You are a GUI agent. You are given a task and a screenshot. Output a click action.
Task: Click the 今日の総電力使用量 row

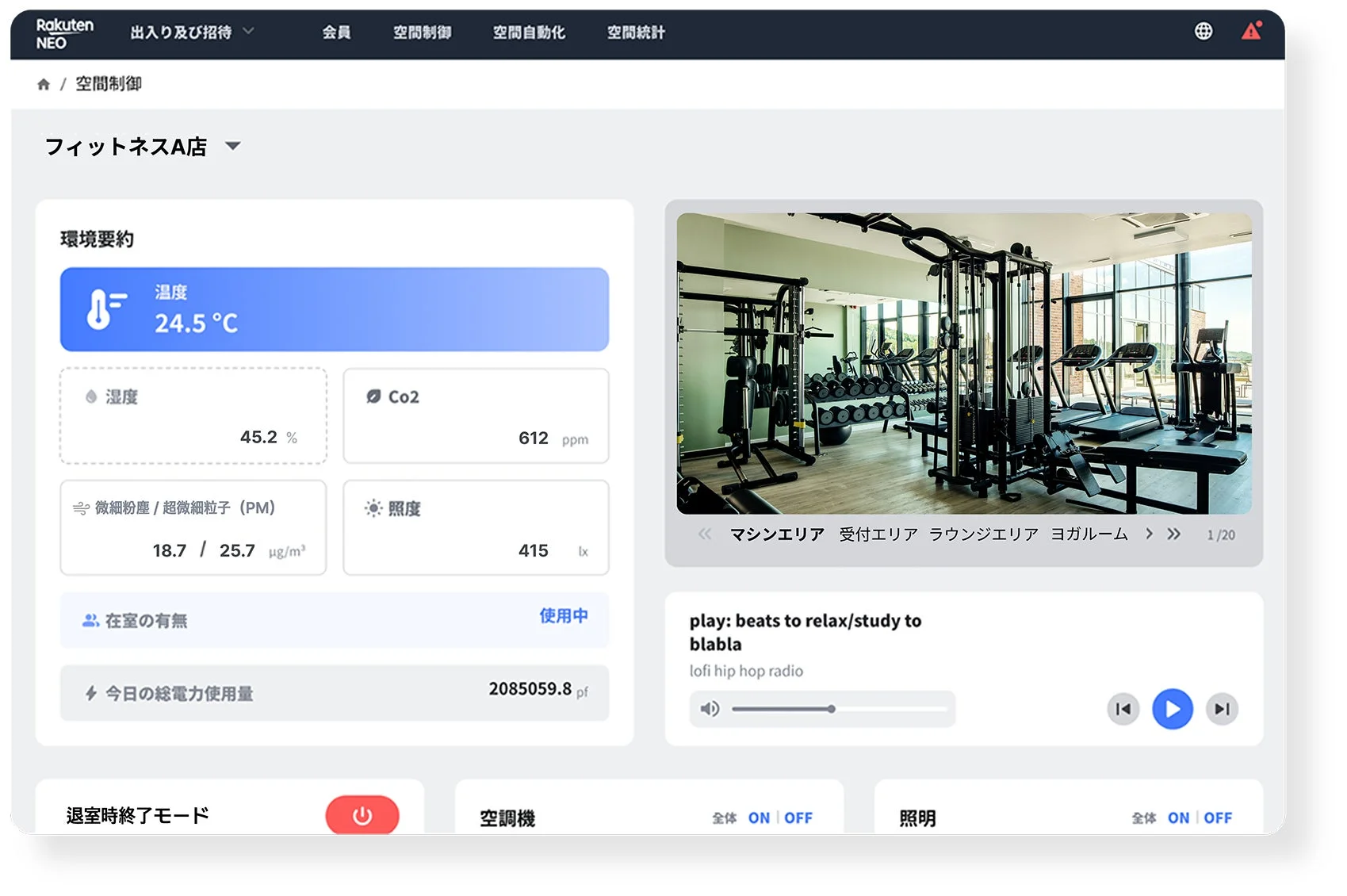pyautogui.click(x=335, y=693)
